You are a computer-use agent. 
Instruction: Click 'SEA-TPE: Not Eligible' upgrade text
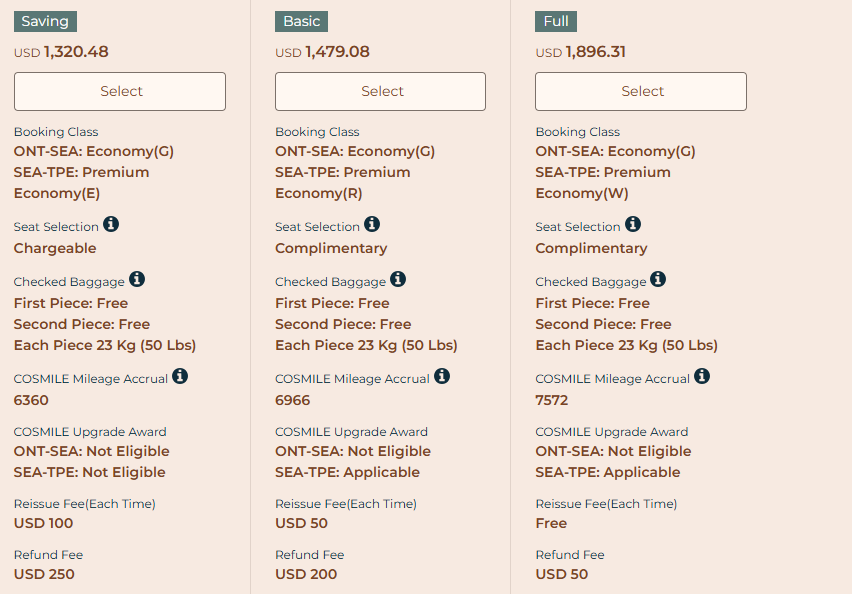point(90,472)
